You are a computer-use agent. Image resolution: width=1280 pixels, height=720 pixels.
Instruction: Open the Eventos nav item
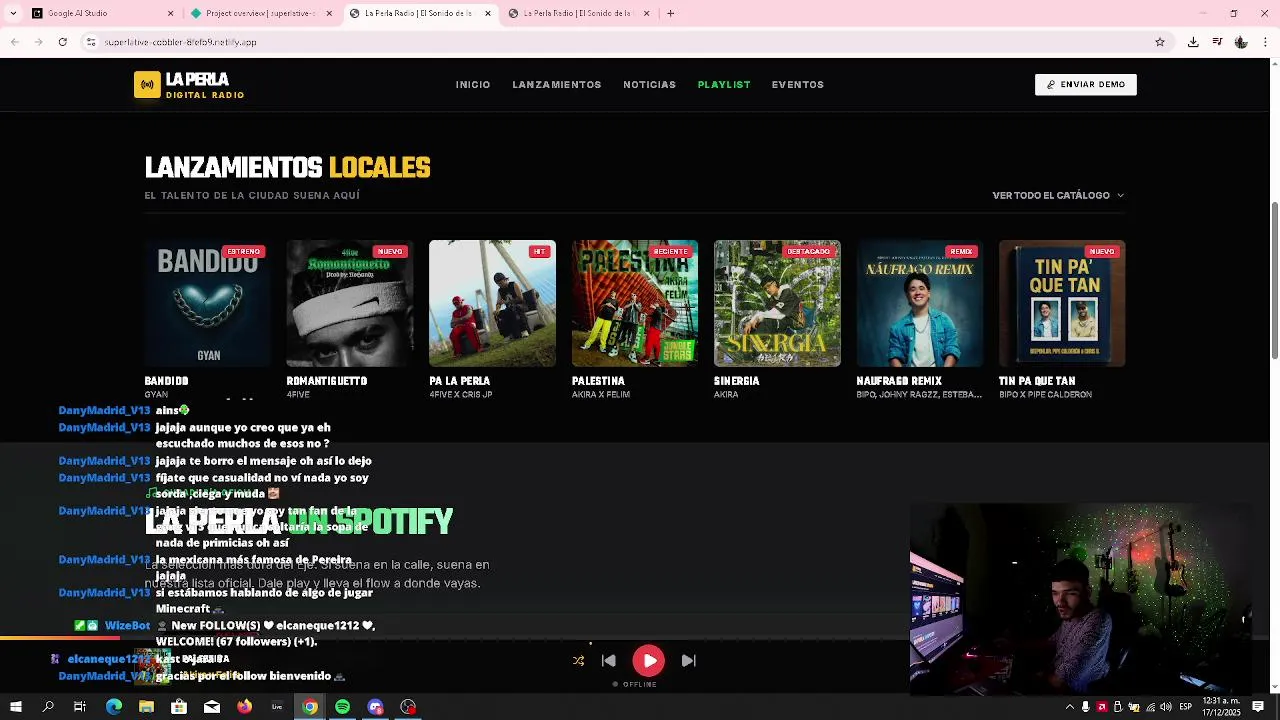click(x=798, y=85)
